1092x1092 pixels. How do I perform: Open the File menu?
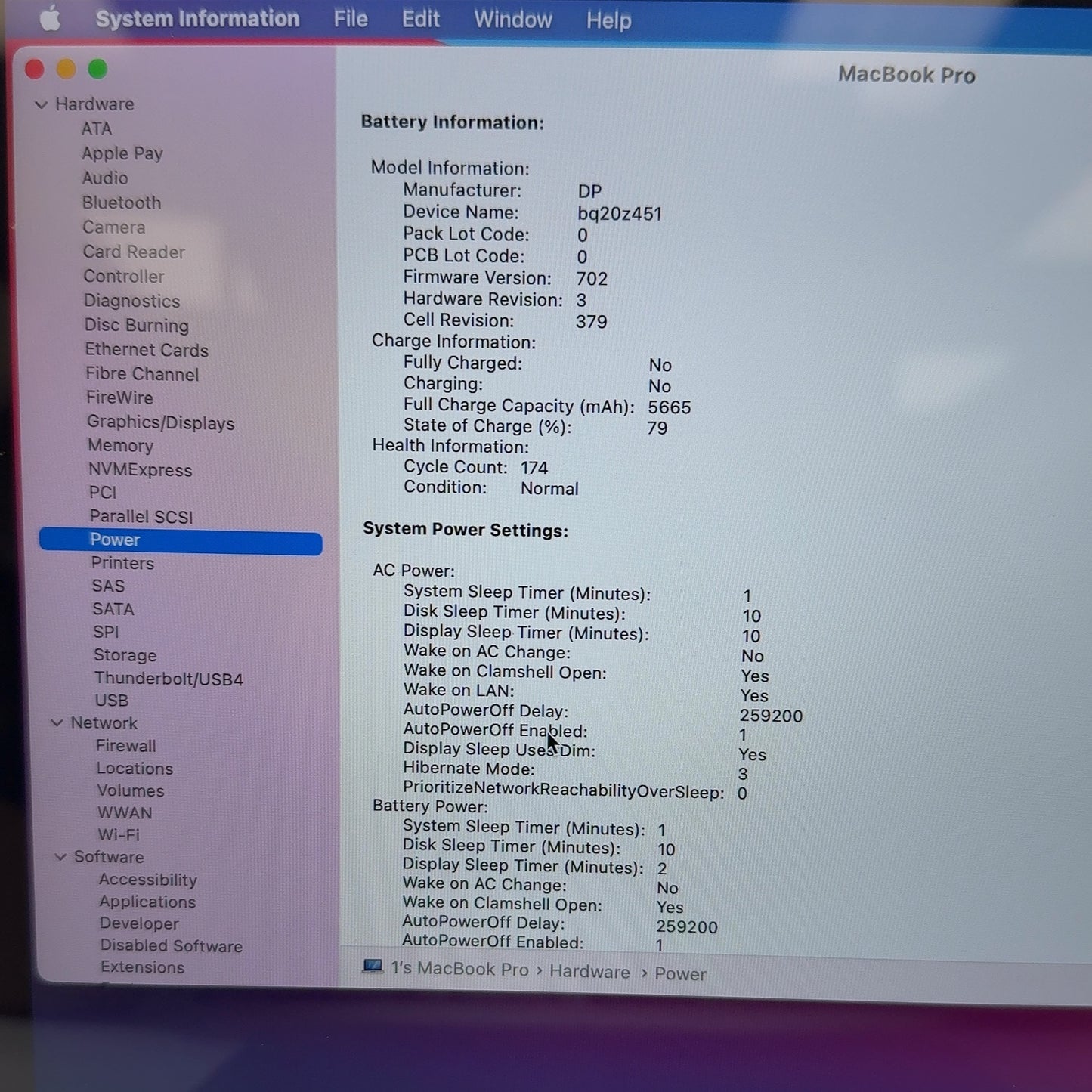tap(351, 19)
